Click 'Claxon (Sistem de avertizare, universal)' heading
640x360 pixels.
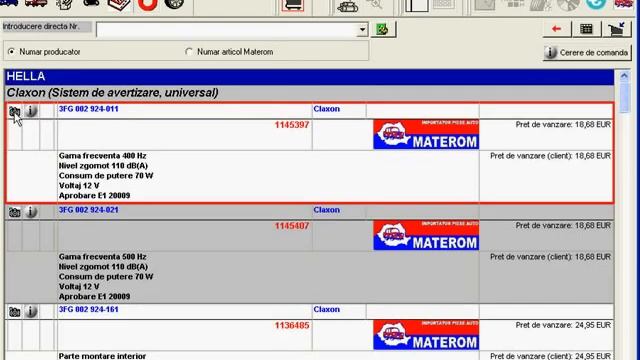112,93
